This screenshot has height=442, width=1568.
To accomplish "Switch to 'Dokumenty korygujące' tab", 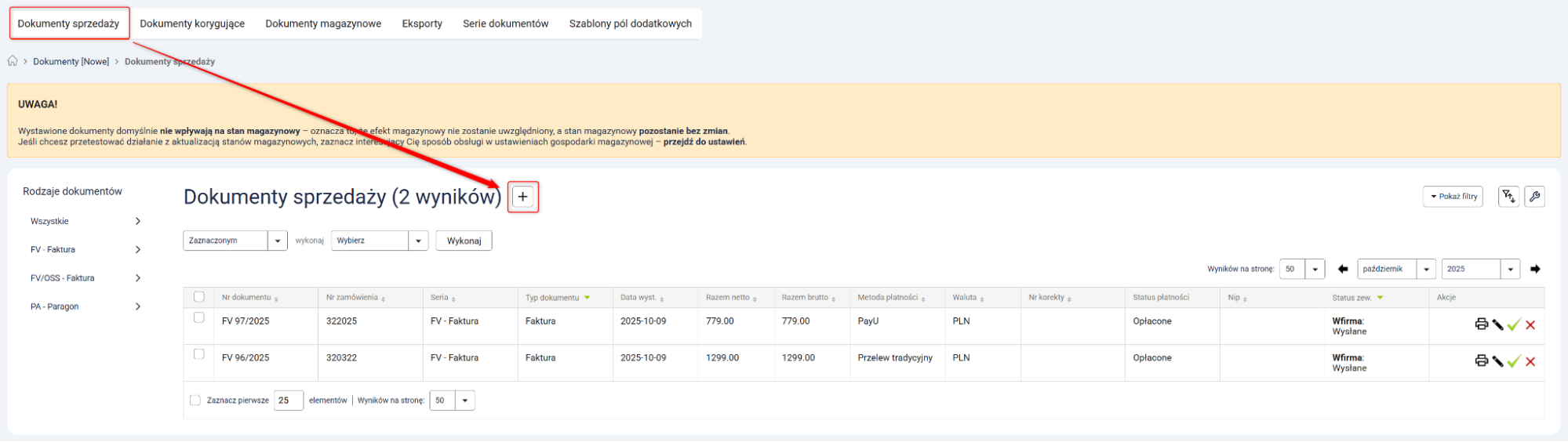I will (x=192, y=24).
